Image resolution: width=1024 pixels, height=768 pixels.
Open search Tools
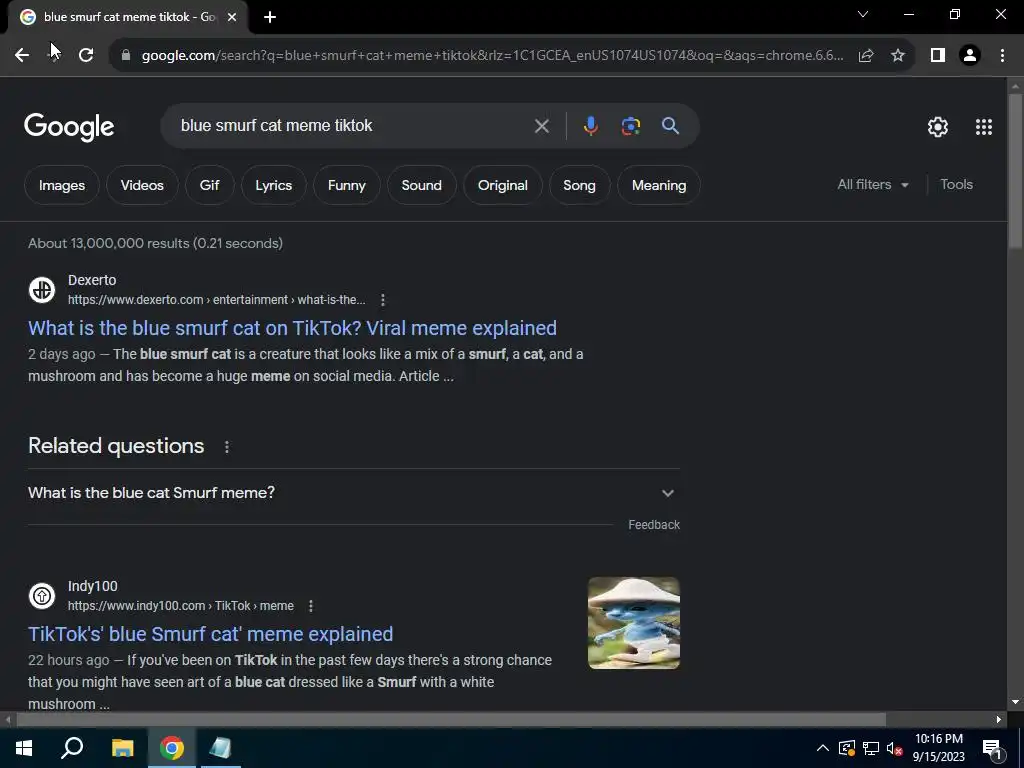tap(956, 185)
